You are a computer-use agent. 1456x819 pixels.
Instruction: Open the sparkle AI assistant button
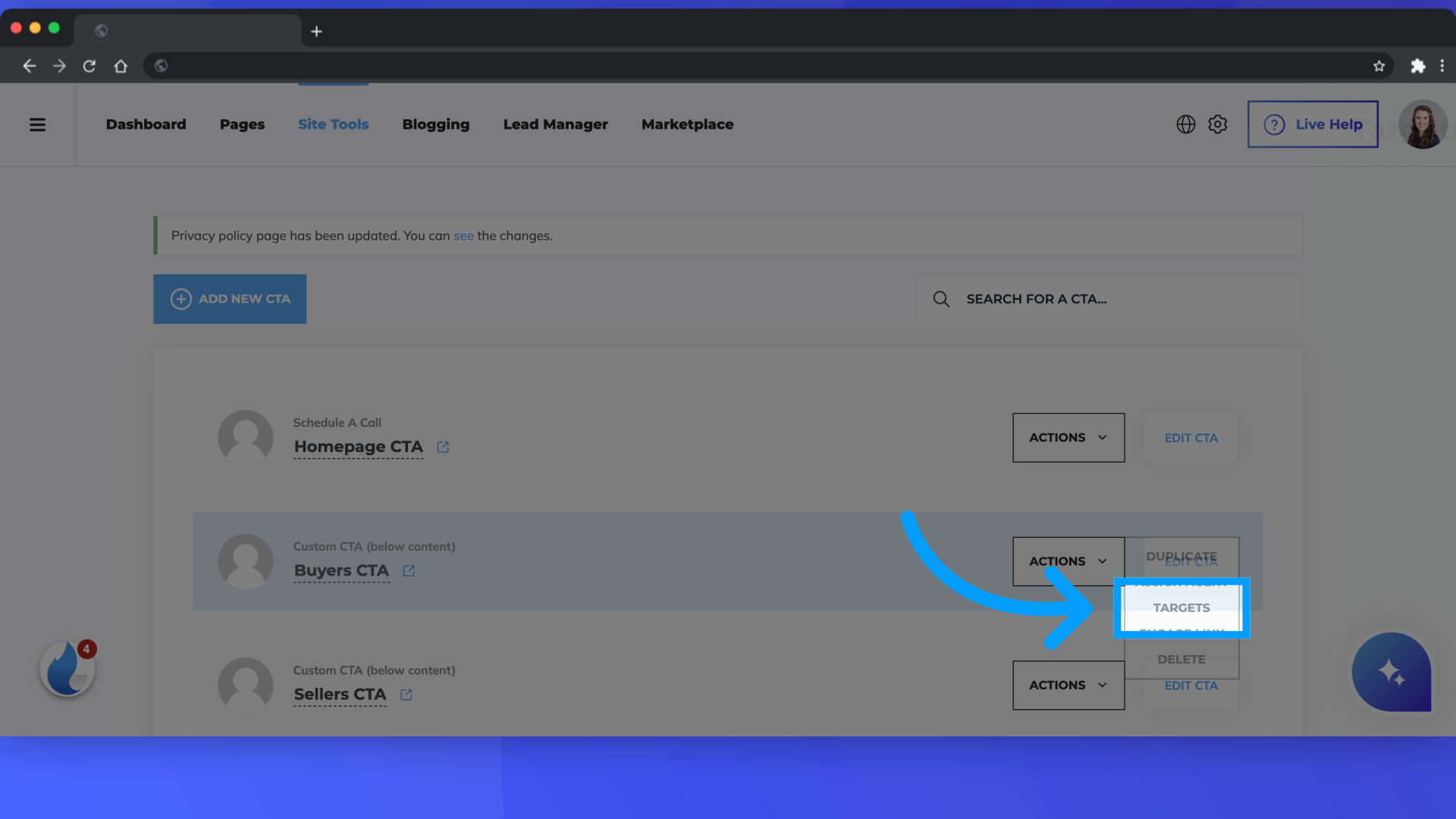(1392, 672)
